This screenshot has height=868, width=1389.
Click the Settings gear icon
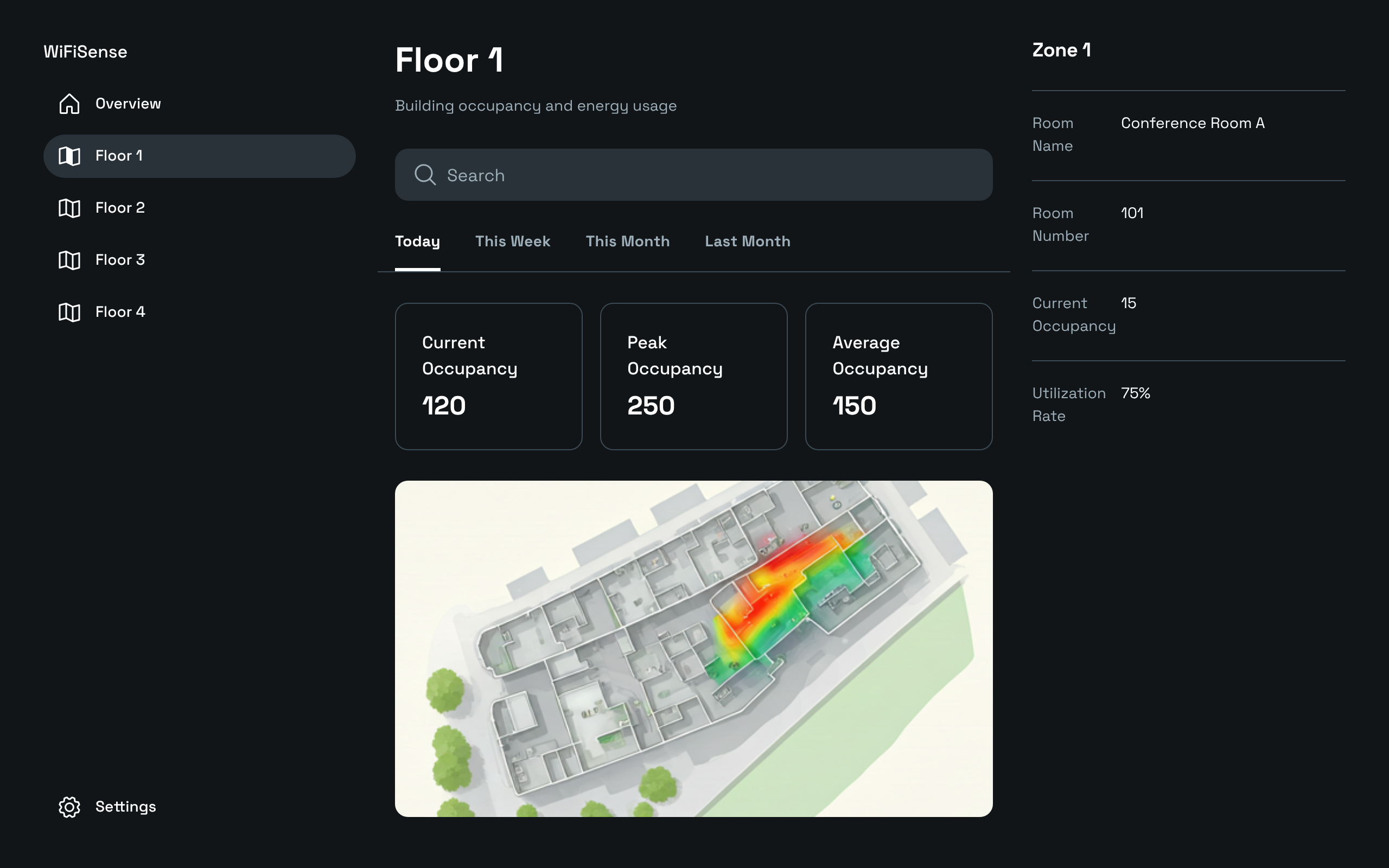click(x=69, y=807)
